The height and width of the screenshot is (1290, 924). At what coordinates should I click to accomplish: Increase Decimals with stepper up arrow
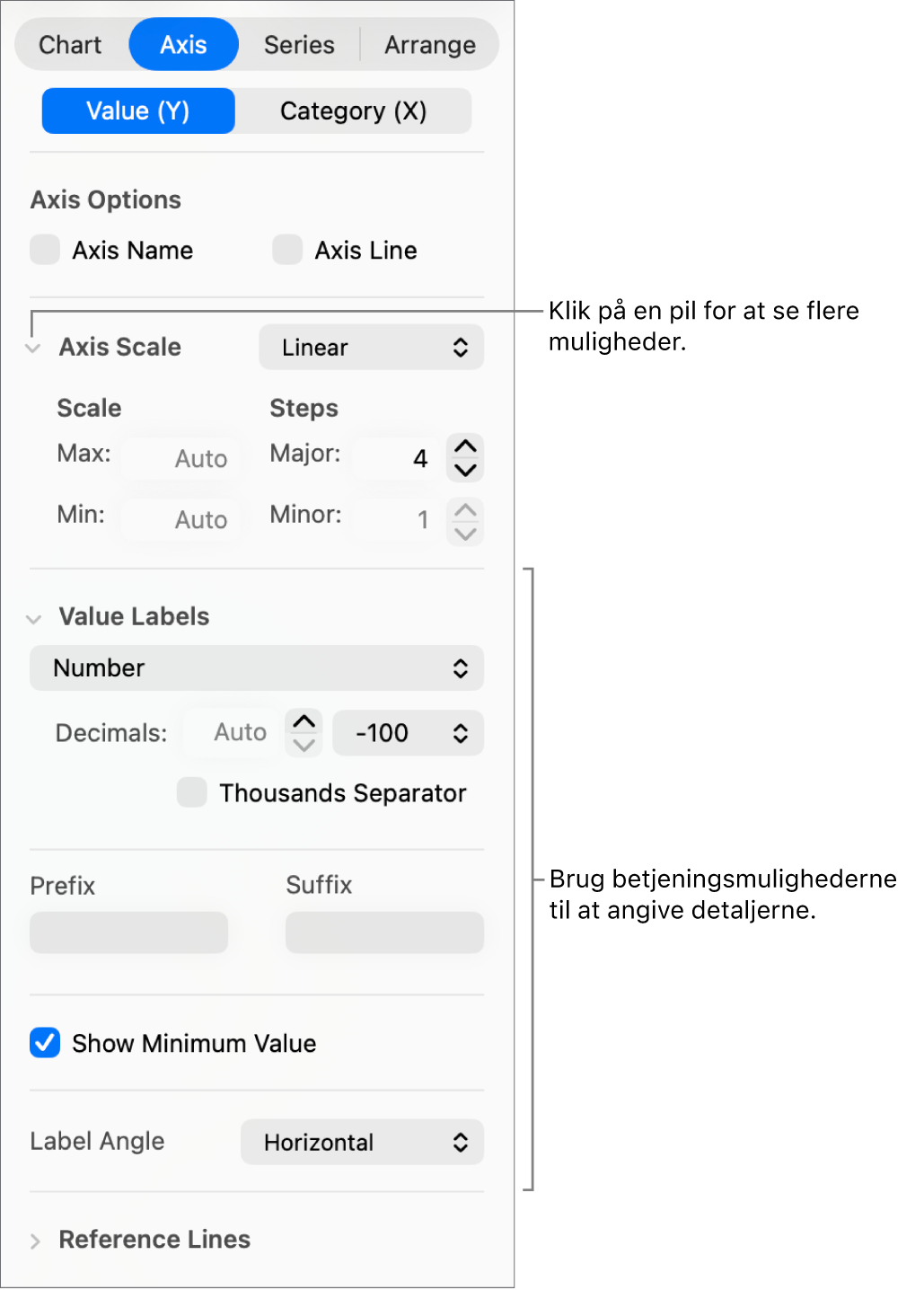(304, 721)
